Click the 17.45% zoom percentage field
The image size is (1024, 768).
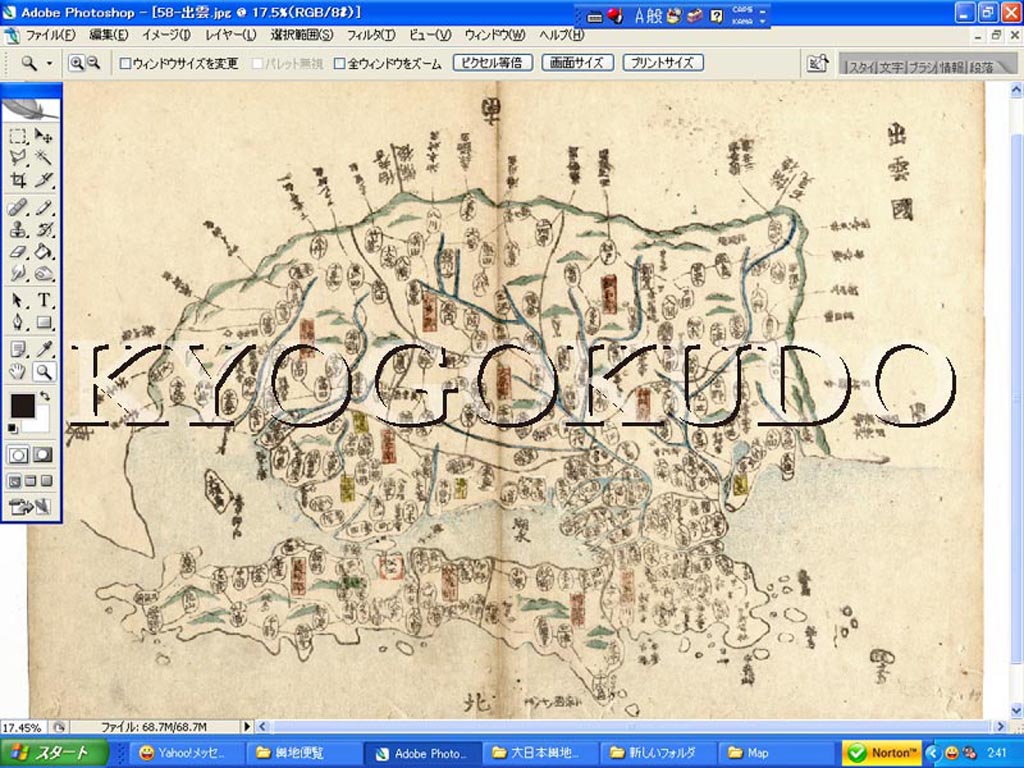click(x=24, y=727)
